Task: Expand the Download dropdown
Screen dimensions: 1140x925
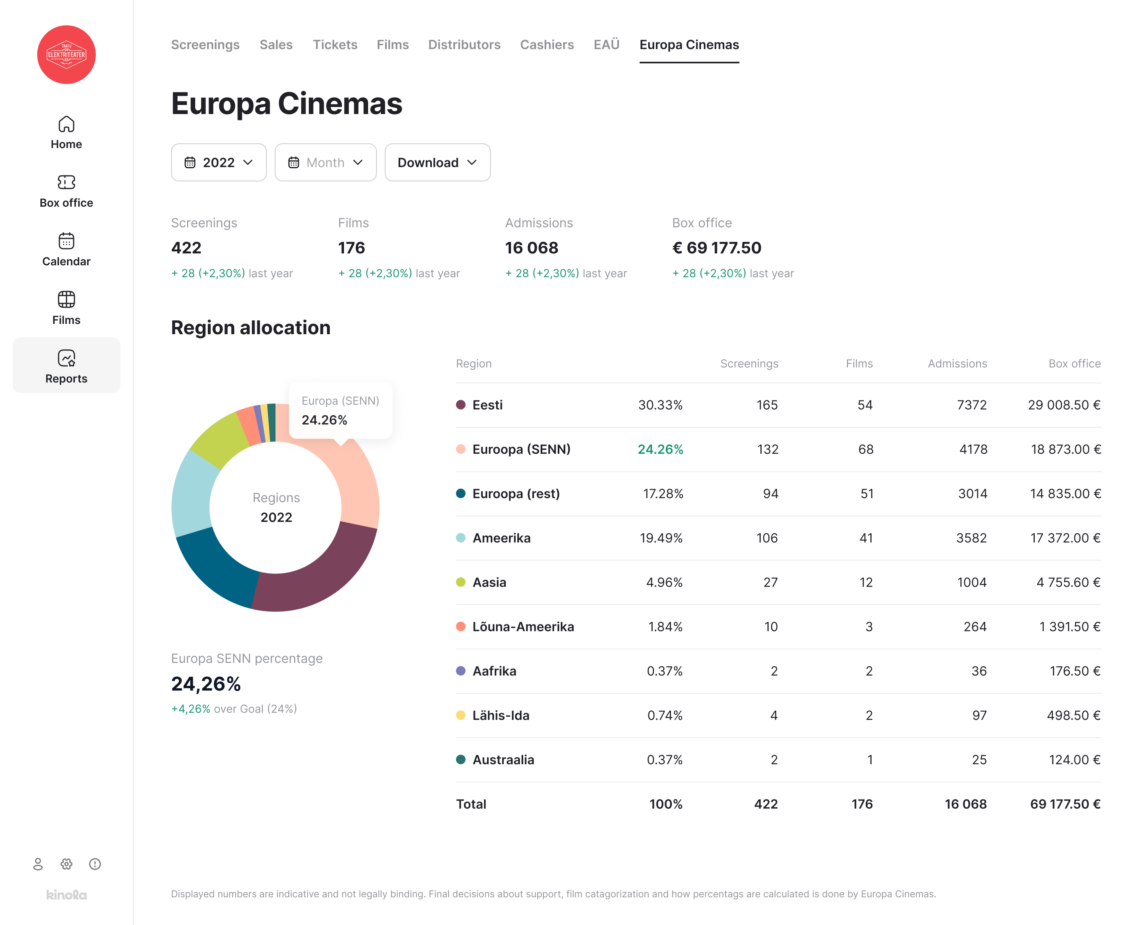Action: click(x=437, y=162)
